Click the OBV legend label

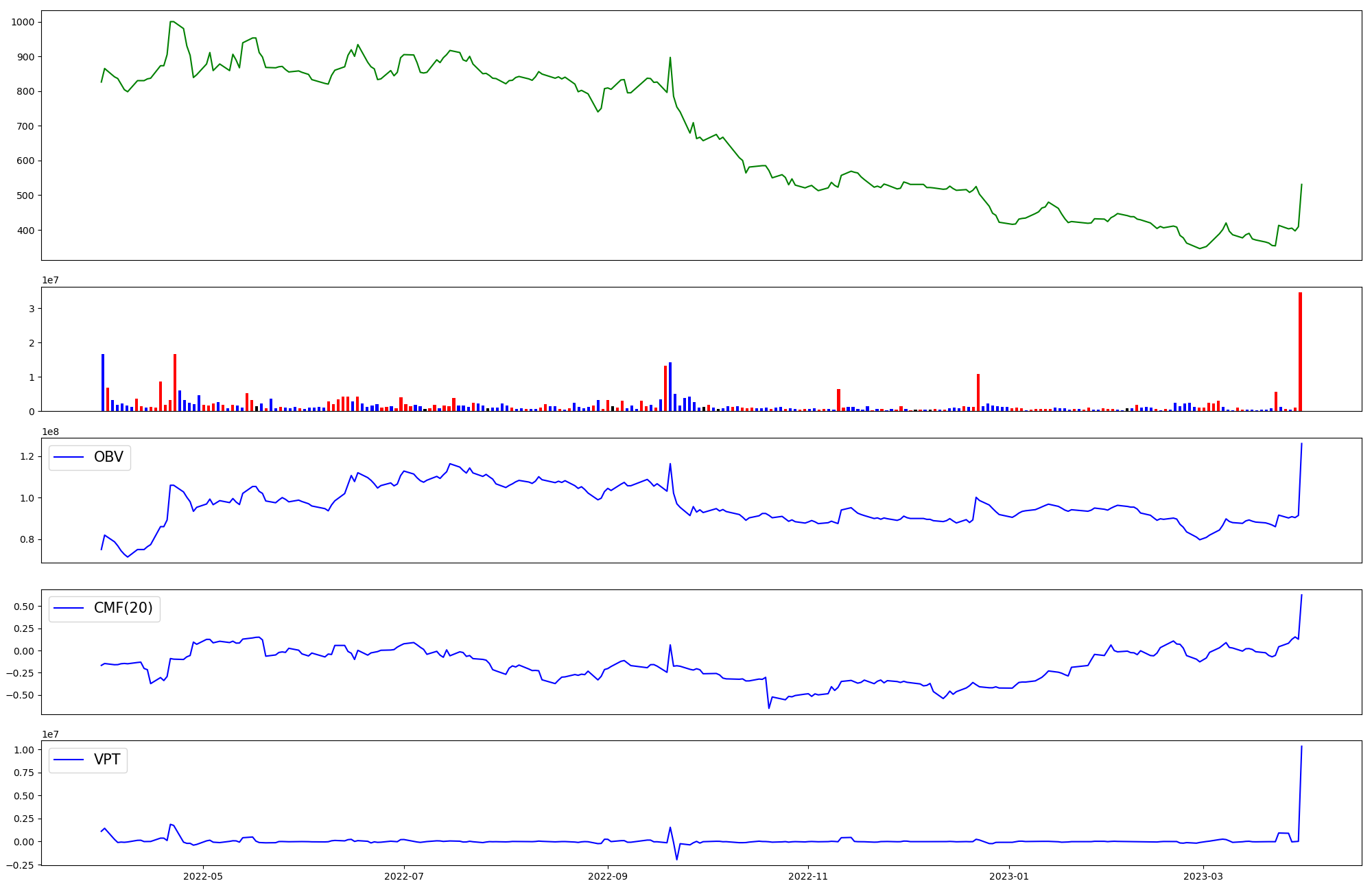pos(108,457)
